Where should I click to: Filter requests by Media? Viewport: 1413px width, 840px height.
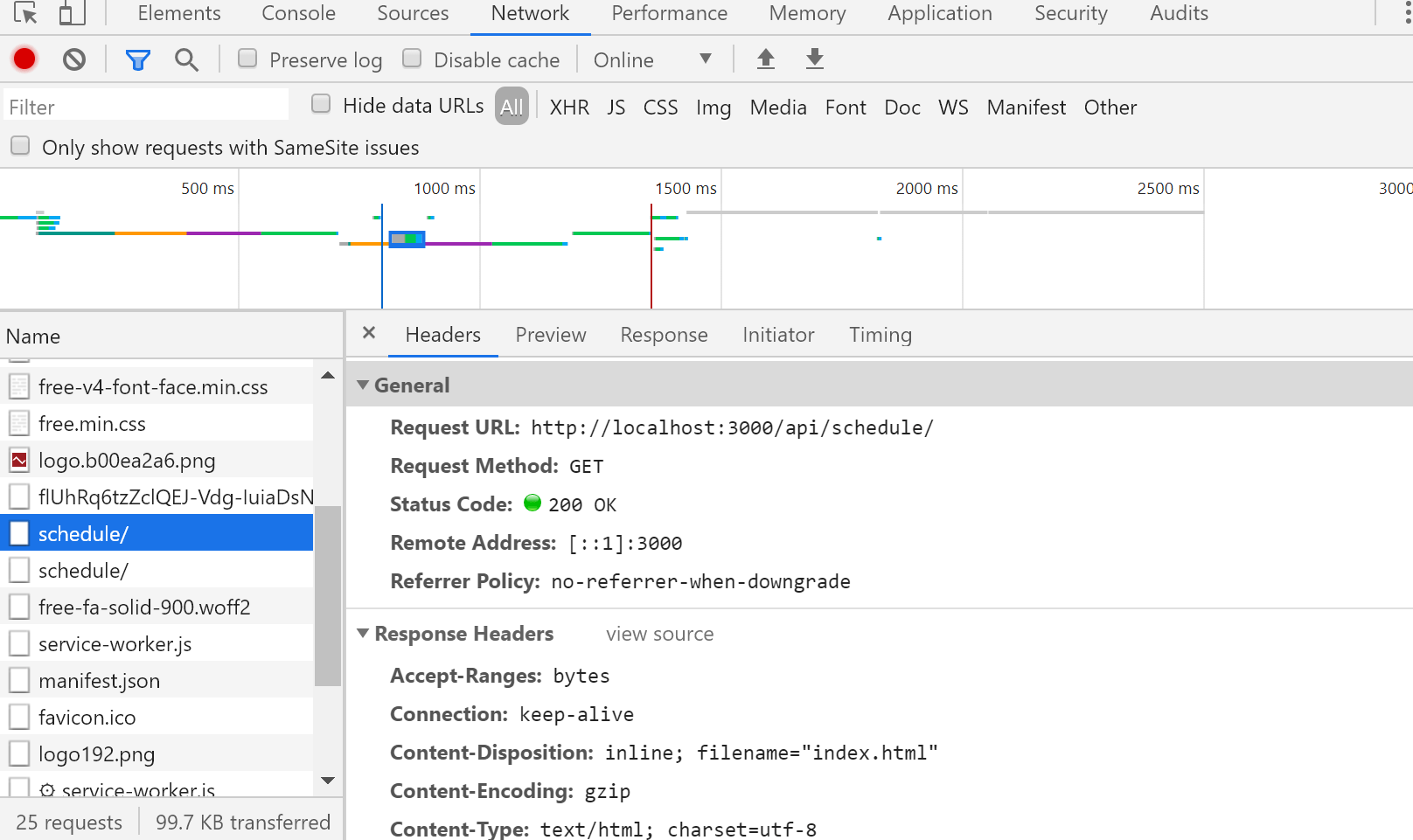pyautogui.click(x=778, y=108)
